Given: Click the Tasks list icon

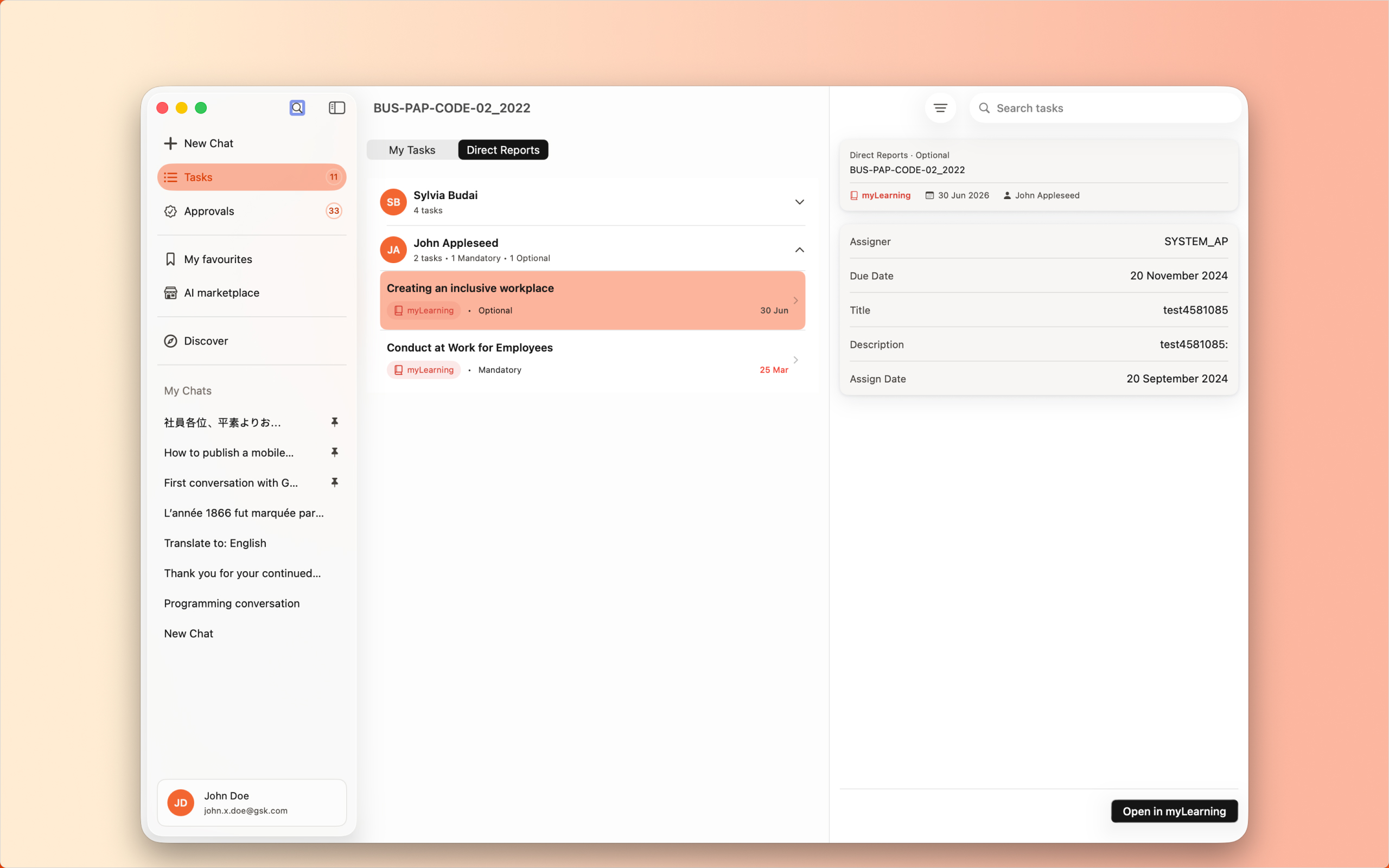Looking at the screenshot, I should [170, 177].
